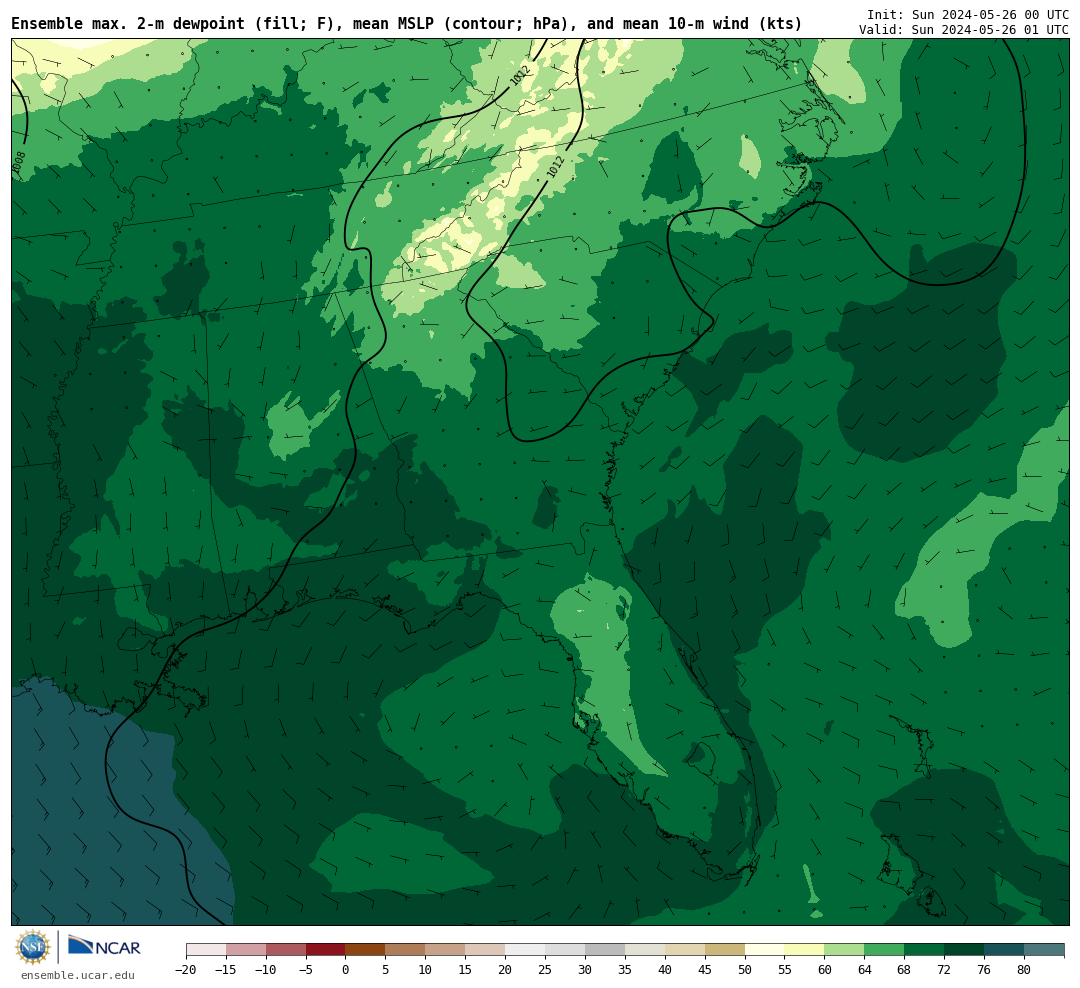Click the NCAR logo
This screenshot has width=1080, height=988.
click(x=104, y=946)
